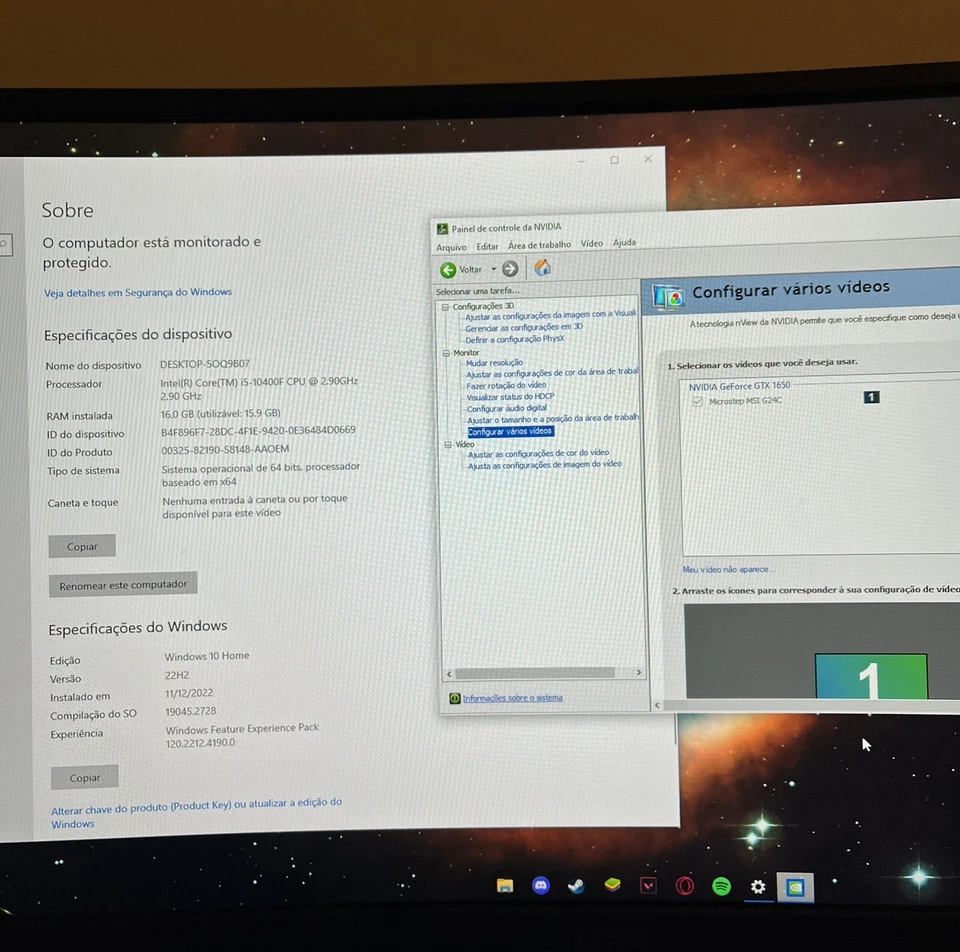Click the Configurar vários vídeos header icon
Screen dimensions: 960x952
point(668,297)
